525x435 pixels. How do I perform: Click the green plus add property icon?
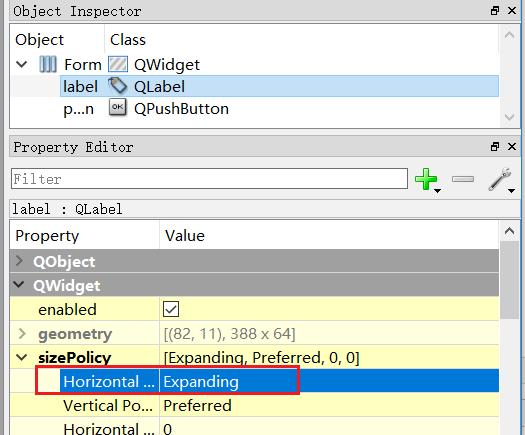click(426, 179)
